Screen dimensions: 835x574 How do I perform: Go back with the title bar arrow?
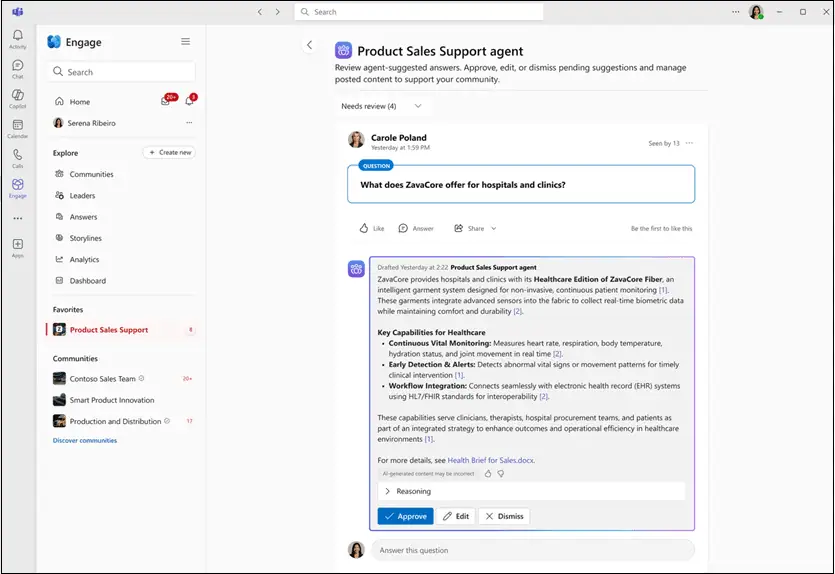tap(260, 12)
